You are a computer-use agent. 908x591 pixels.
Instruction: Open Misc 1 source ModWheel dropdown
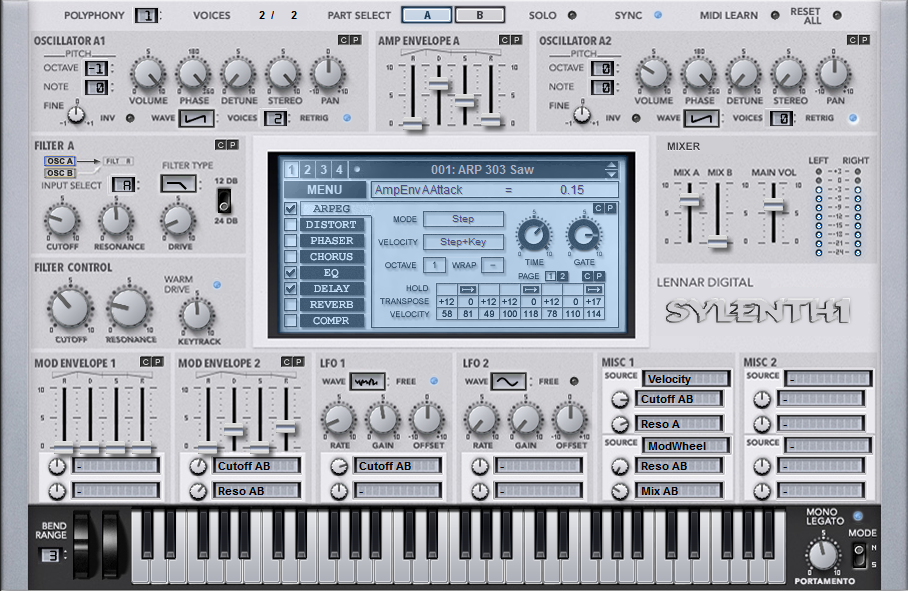pos(686,446)
